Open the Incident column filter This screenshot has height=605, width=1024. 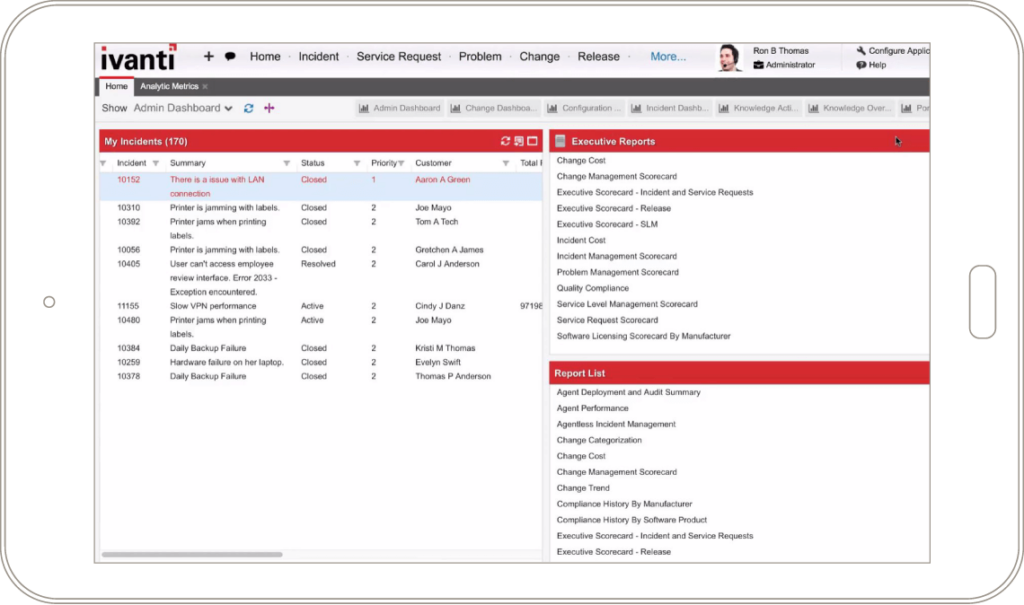point(155,163)
